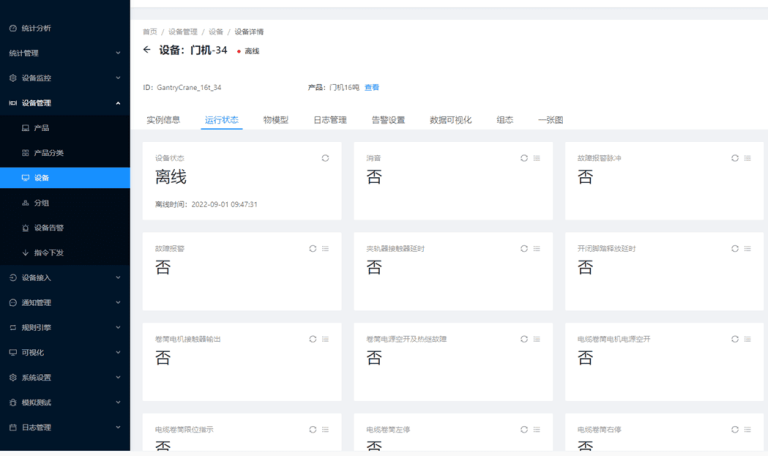
Task: Open the list icon on 夹轨器接触器延时 card
Action: [537, 248]
